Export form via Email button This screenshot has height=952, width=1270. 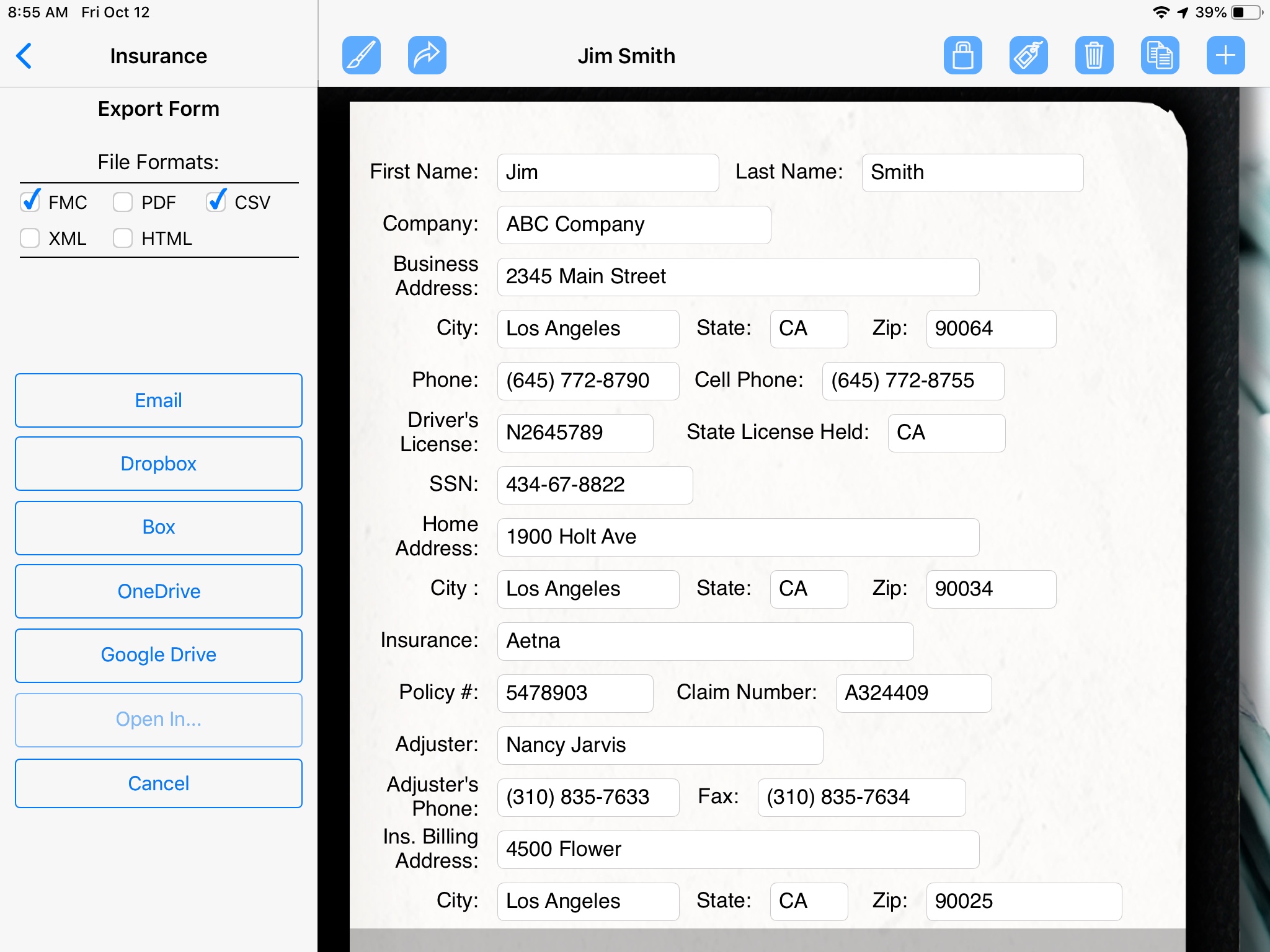[159, 400]
